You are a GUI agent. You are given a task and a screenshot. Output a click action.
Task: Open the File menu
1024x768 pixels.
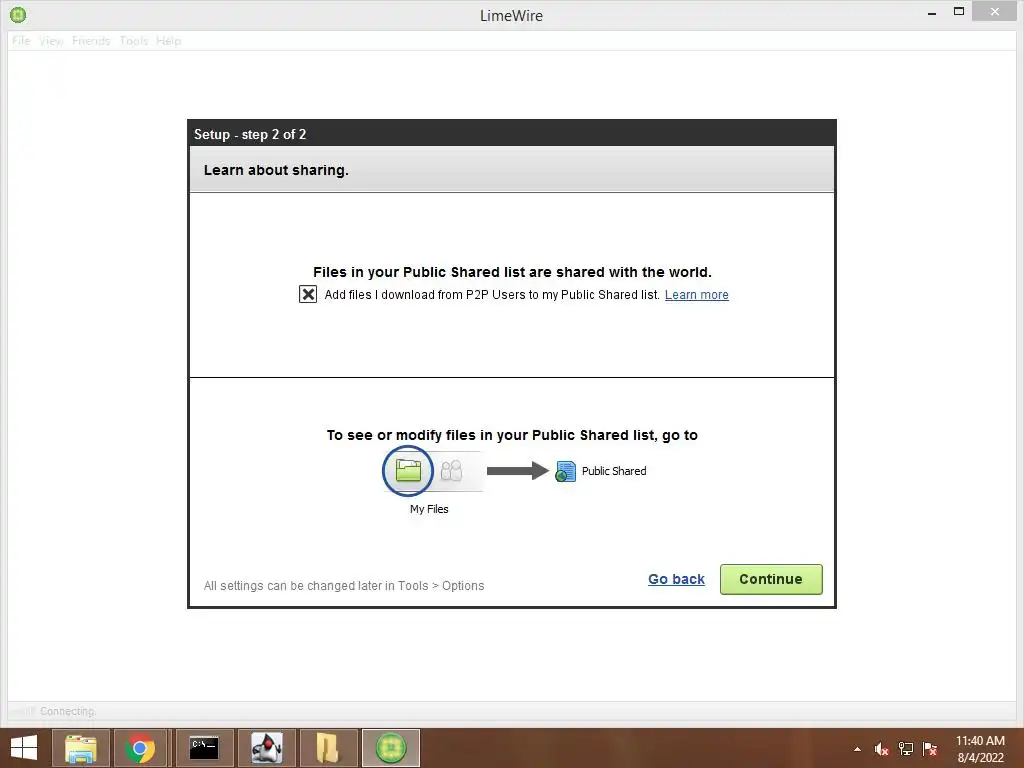tap(21, 40)
